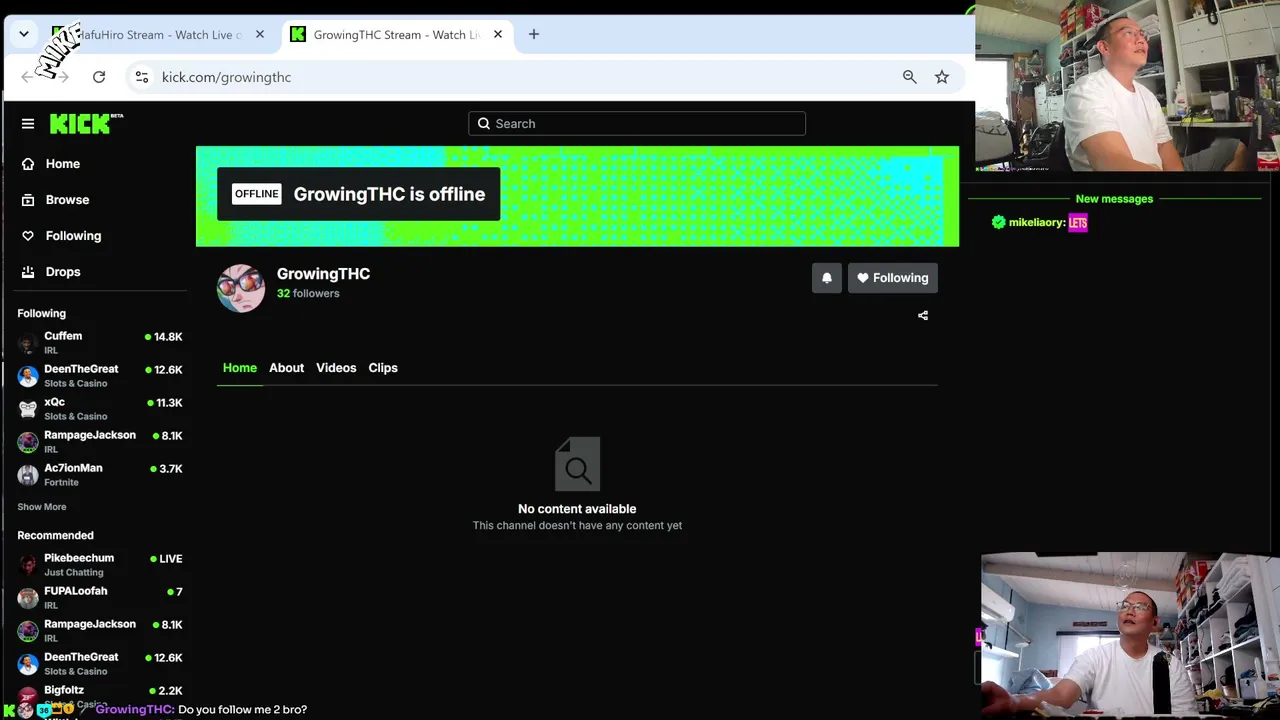Reload the kick.com page
The image size is (1280, 720).
99,77
